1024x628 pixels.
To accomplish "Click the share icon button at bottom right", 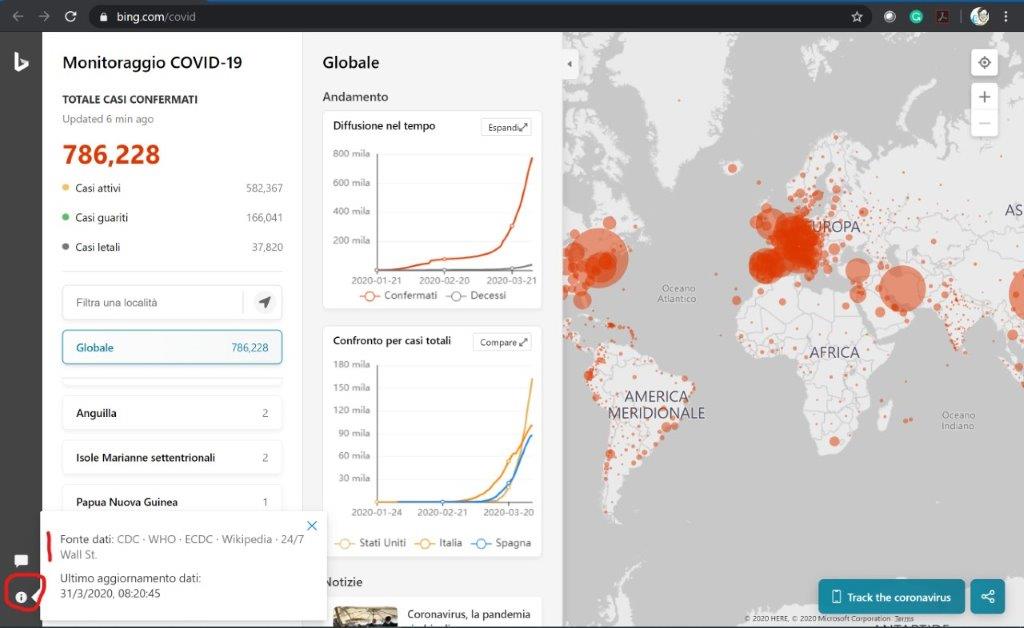I will pyautogui.click(x=987, y=597).
